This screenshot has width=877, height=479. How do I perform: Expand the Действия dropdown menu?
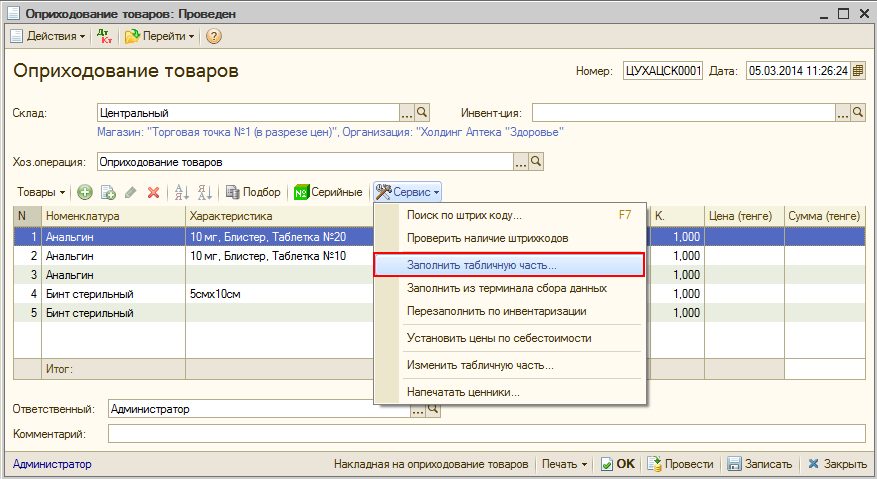49,36
